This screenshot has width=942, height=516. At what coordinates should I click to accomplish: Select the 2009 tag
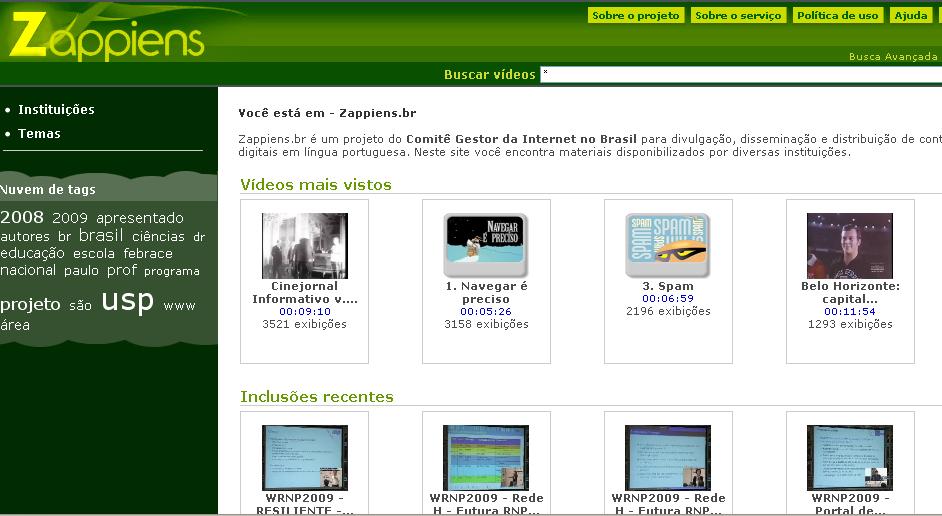click(x=70, y=218)
